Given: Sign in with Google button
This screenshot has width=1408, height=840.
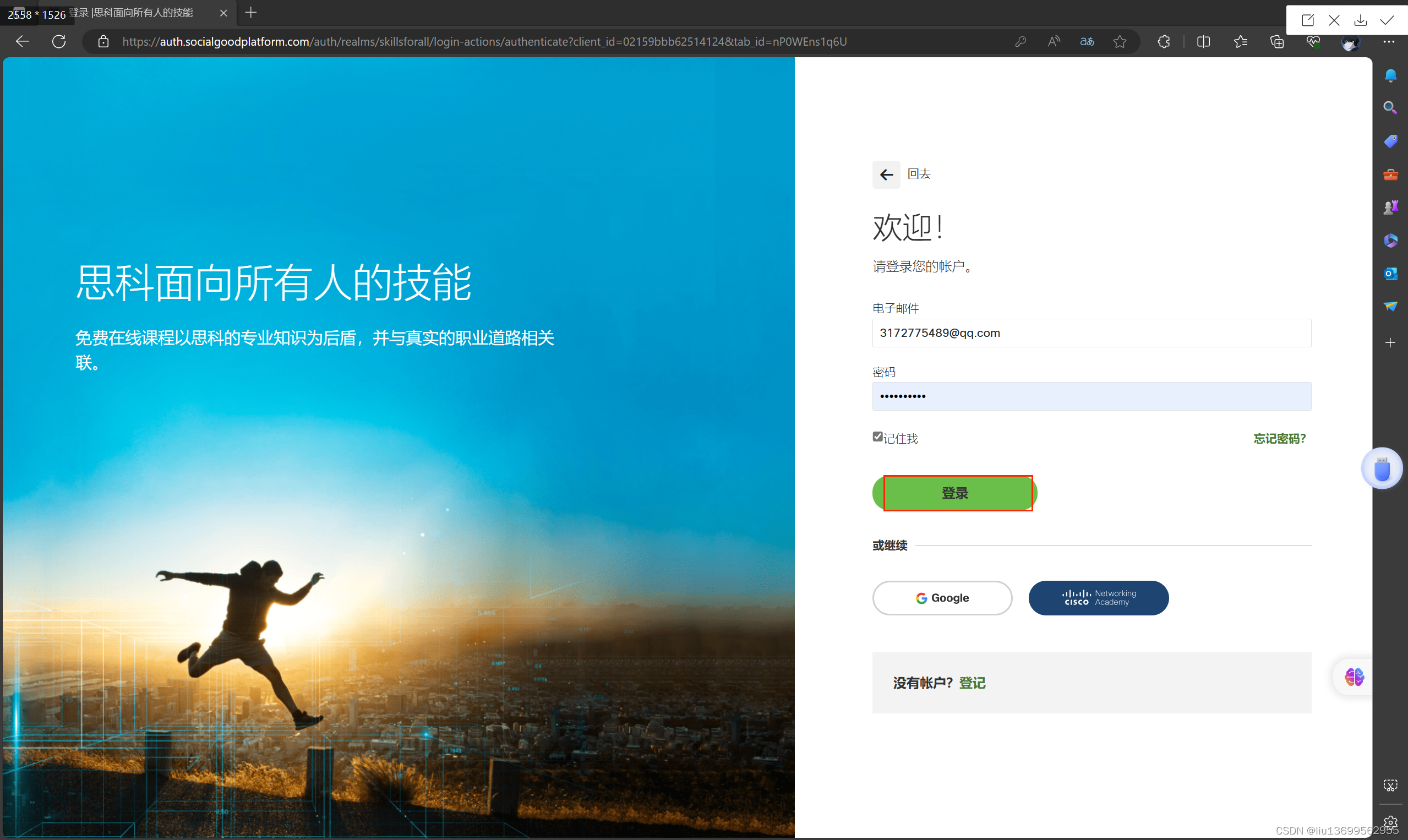Looking at the screenshot, I should point(942,598).
